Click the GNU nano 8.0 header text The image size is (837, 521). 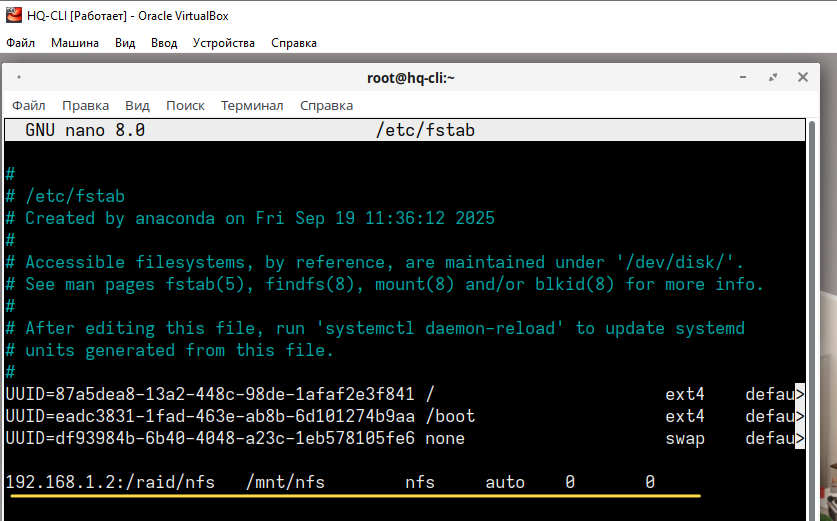[x=85, y=130]
